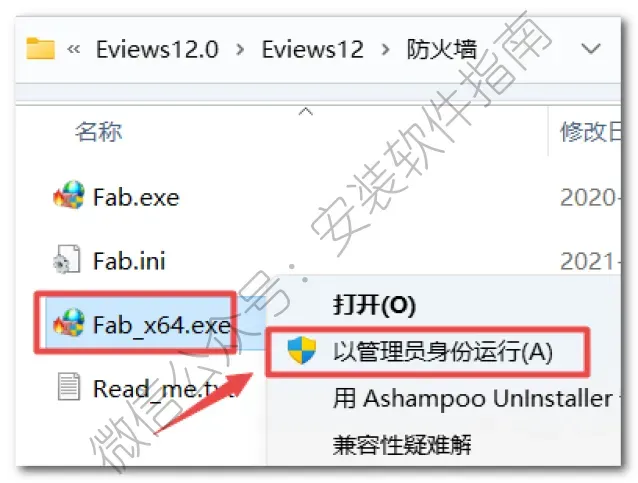This screenshot has width=638, height=483.
Task: Choose 打开(O) from context menu
Action: click(x=374, y=304)
